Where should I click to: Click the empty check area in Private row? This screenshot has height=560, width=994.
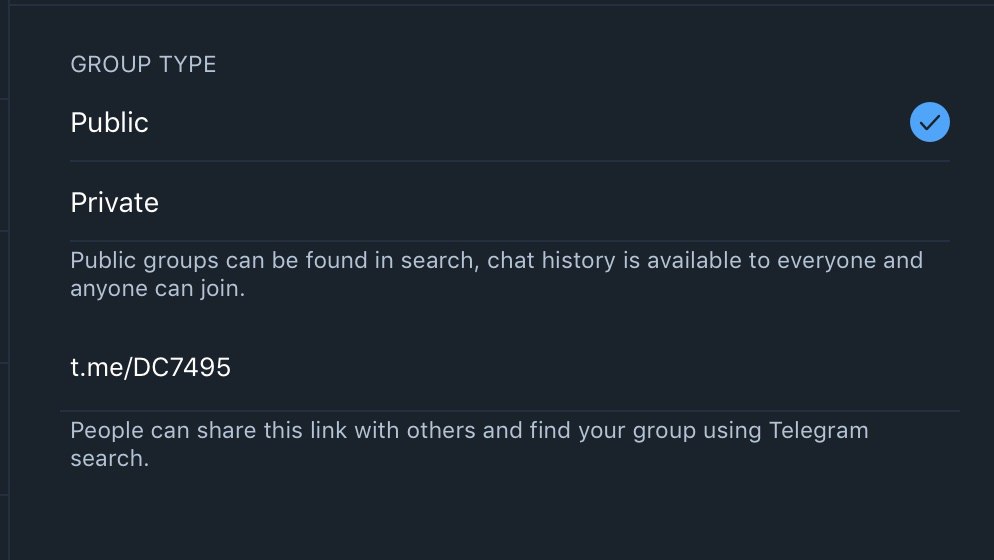coord(929,202)
